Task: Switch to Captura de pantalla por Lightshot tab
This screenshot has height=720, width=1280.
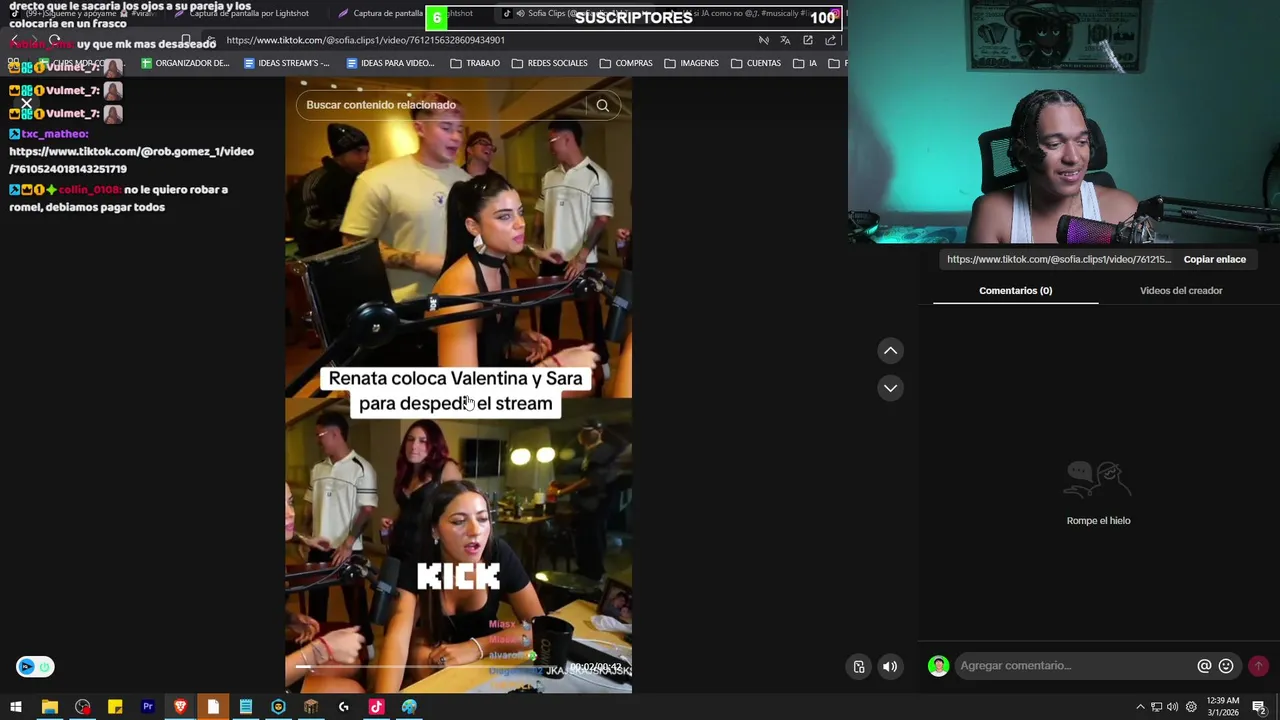Action: [x=241, y=14]
